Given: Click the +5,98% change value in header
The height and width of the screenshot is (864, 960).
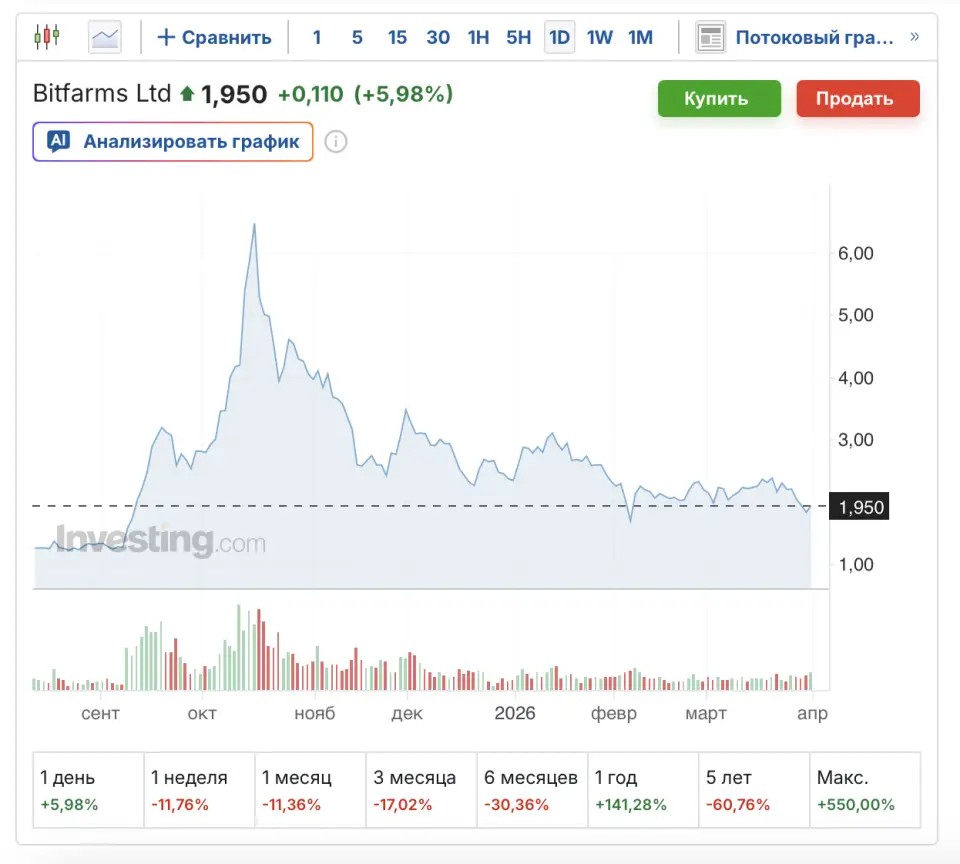Looking at the screenshot, I should coord(403,94).
